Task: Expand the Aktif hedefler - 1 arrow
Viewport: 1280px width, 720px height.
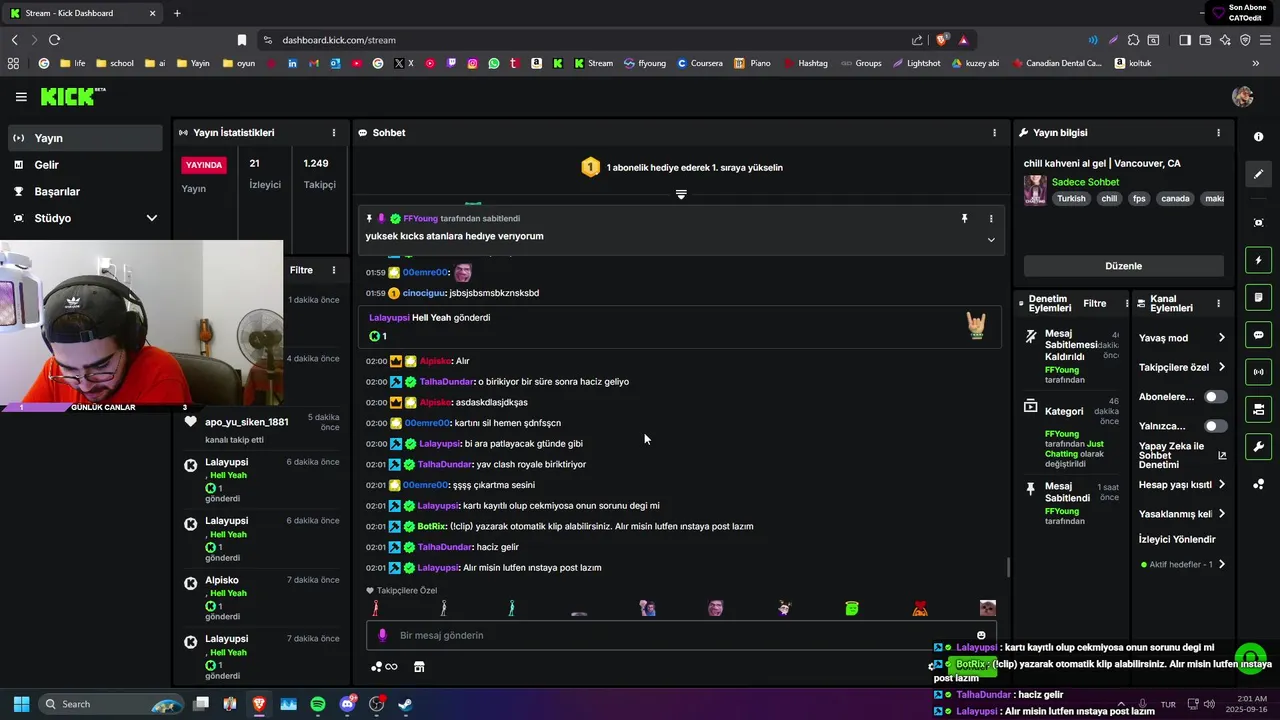Action: pyautogui.click(x=1221, y=564)
